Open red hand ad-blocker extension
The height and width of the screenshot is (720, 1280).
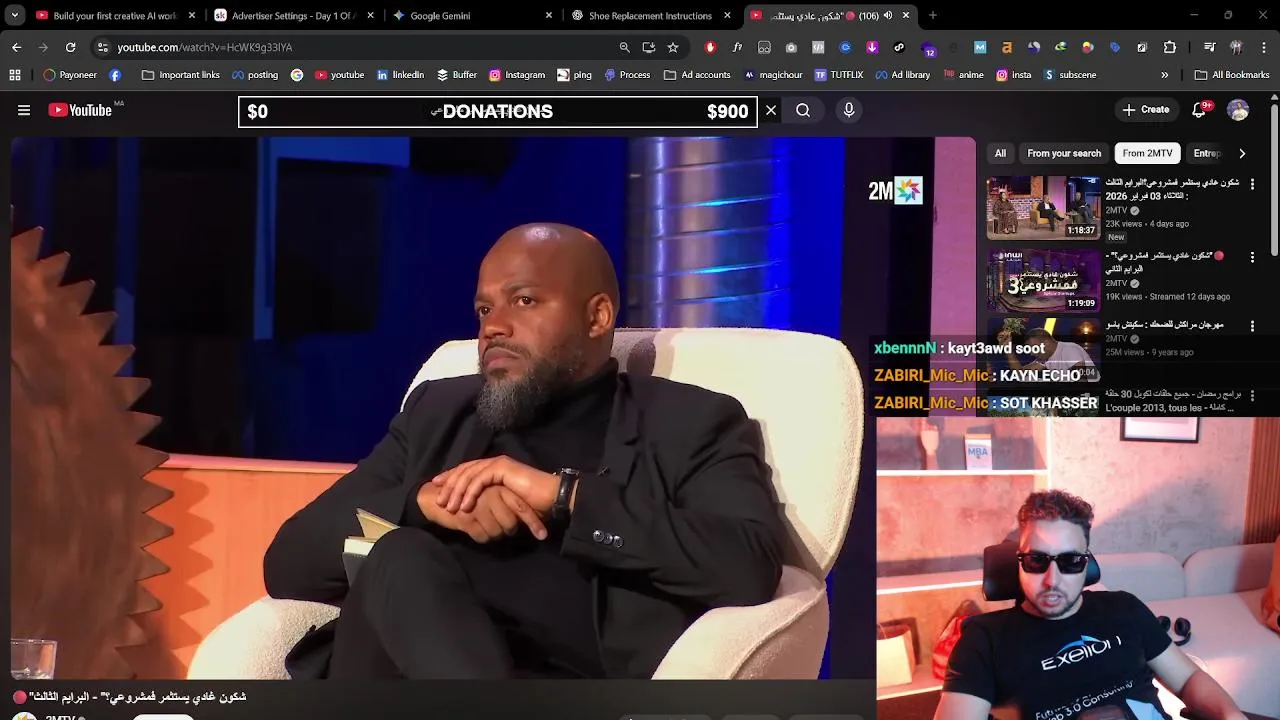[710, 47]
